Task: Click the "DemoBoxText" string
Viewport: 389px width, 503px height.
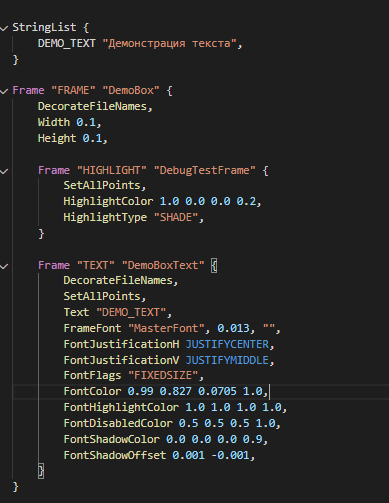Action: click(163, 265)
